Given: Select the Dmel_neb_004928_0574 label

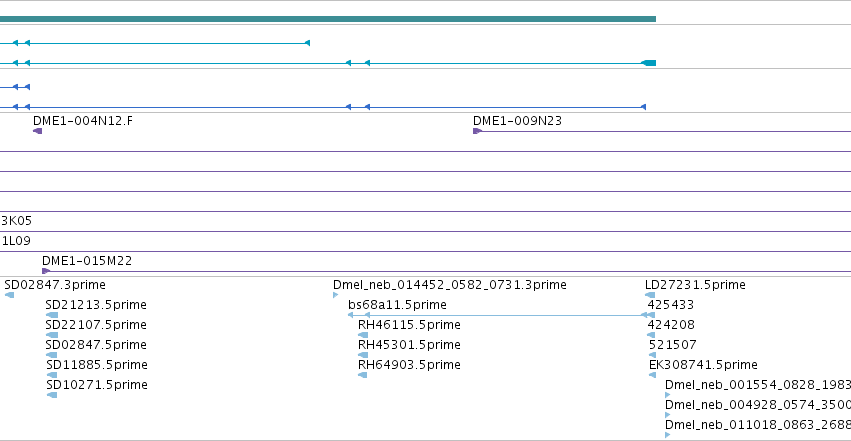Looking at the screenshot, I should (758, 405).
